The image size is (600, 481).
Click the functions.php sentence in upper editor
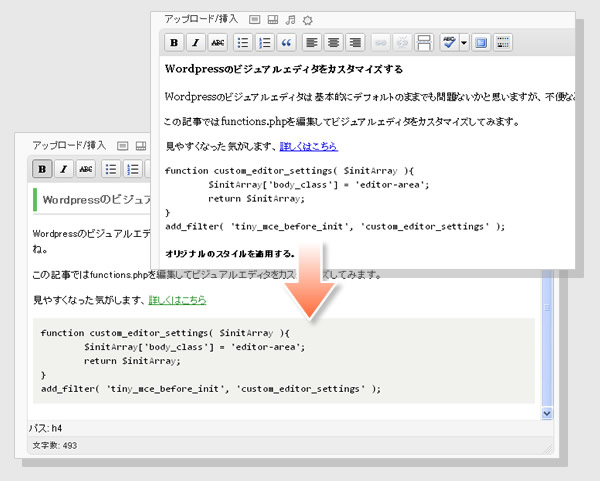(342, 122)
